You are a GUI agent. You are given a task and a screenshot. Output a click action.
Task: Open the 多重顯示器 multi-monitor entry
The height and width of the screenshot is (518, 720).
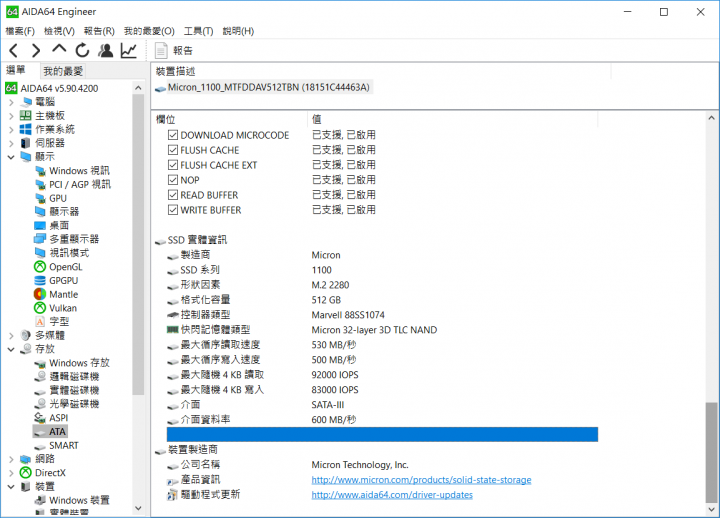pyautogui.click(x=74, y=239)
